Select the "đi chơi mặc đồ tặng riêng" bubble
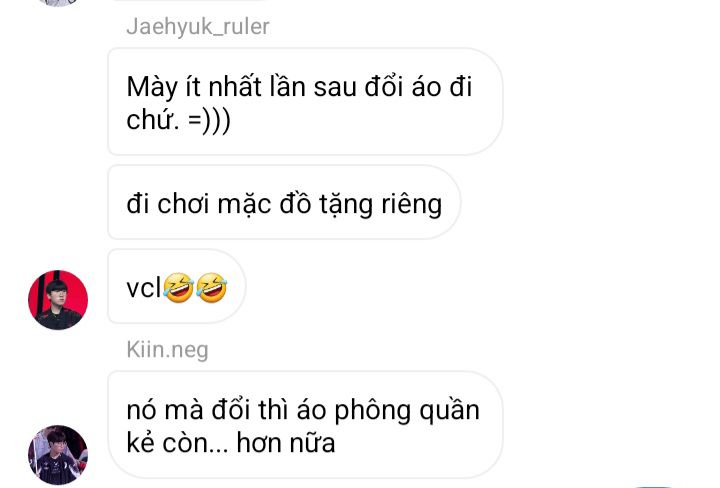This screenshot has width=720, height=488. click(x=284, y=202)
